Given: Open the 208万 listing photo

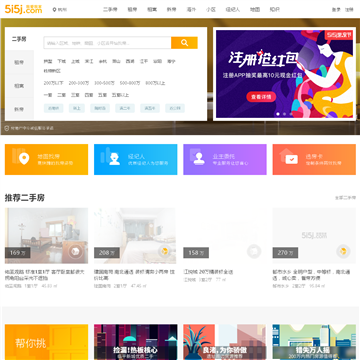Looking at the screenshot, I should tap(135, 236).
